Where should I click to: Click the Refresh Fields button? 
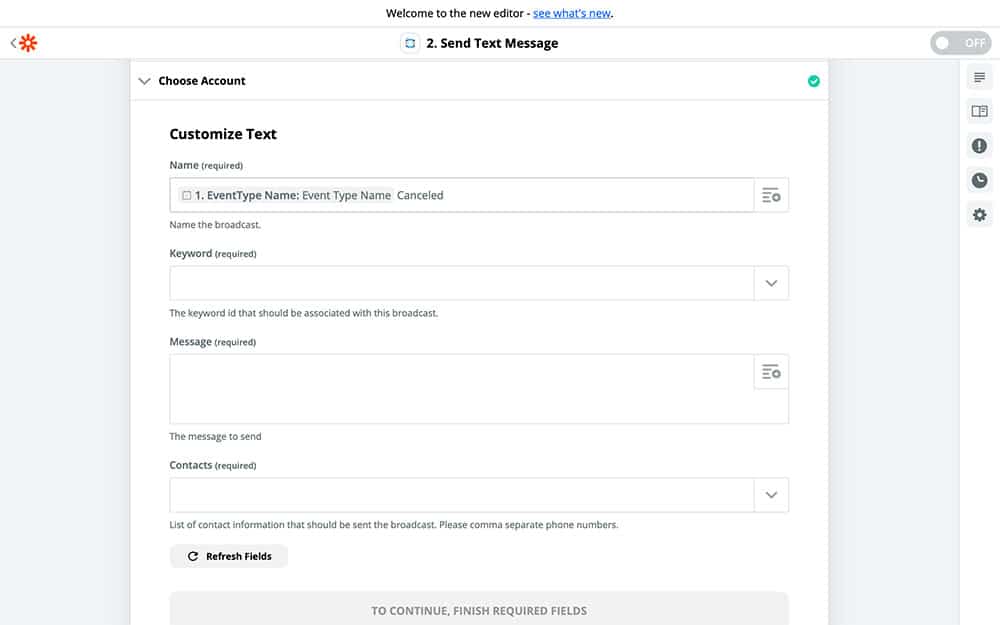[x=229, y=556]
